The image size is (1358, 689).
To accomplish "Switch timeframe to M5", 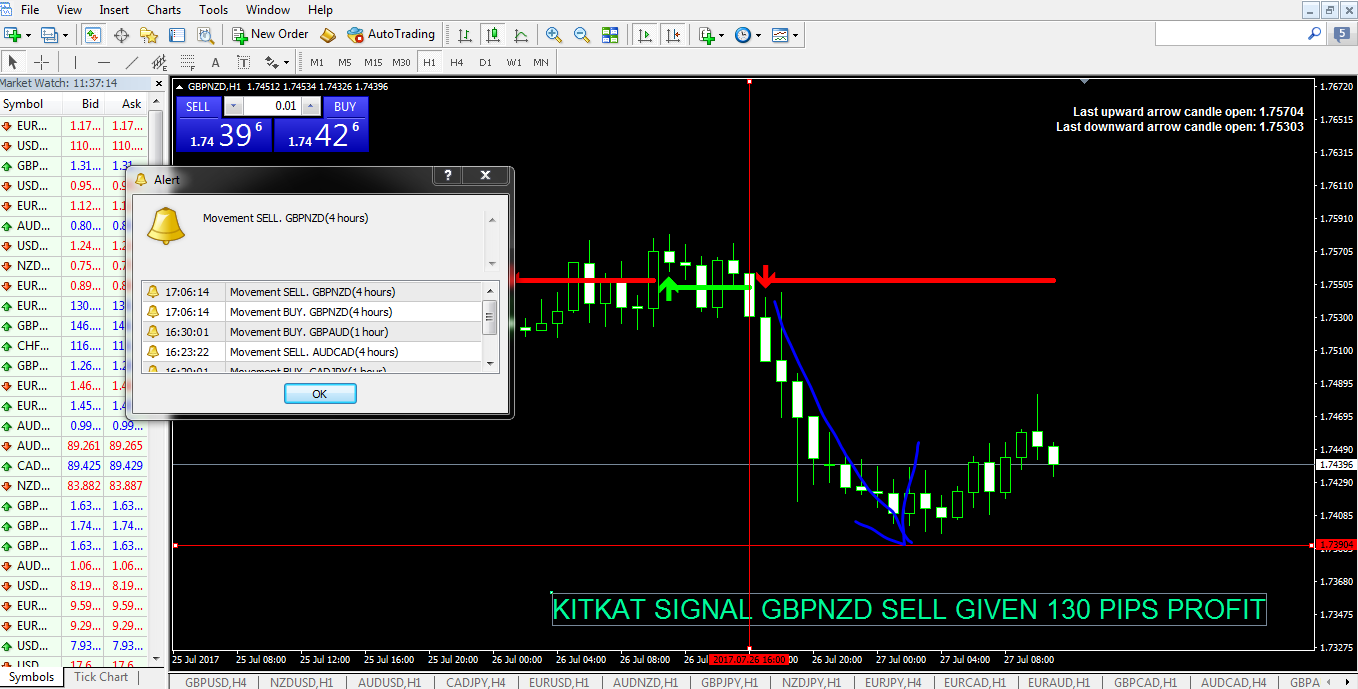I will 345,62.
